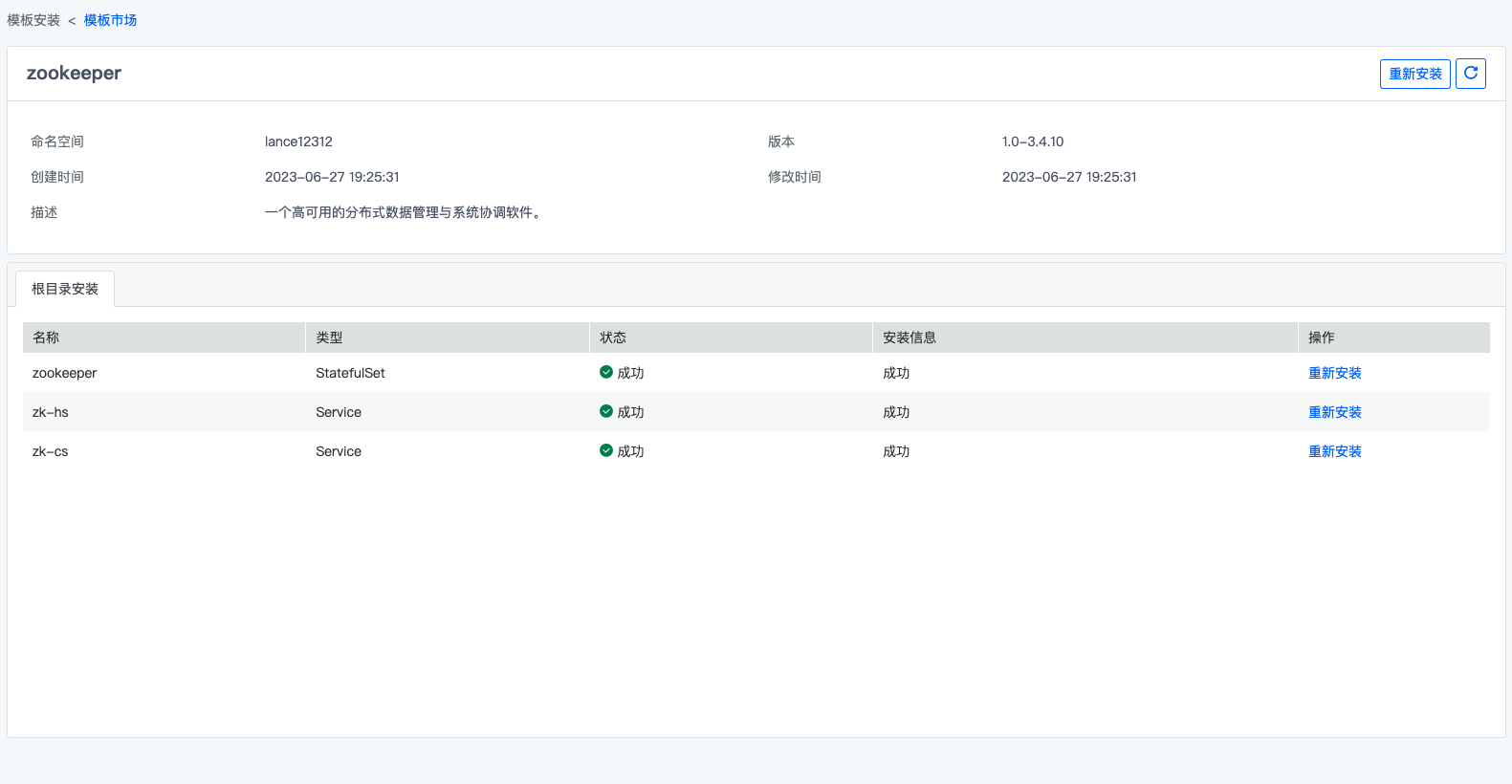1512x784 pixels.
Task: Reinstall the zk-cs service row
Action: click(1335, 451)
